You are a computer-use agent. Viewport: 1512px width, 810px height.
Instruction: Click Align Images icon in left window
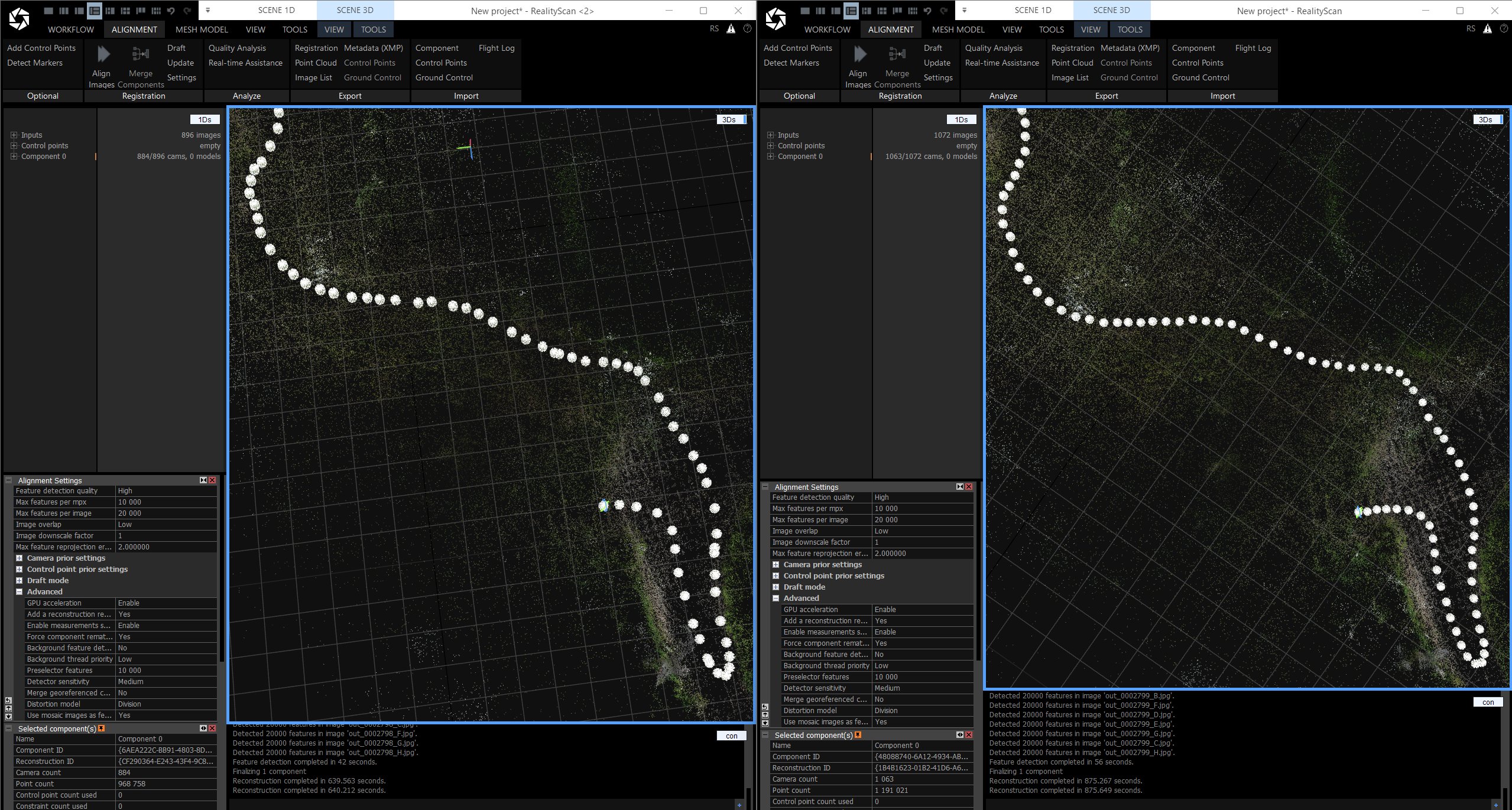[x=103, y=54]
